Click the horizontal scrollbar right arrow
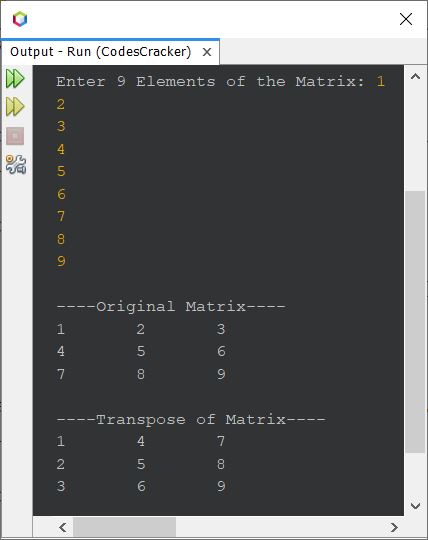 point(394,527)
